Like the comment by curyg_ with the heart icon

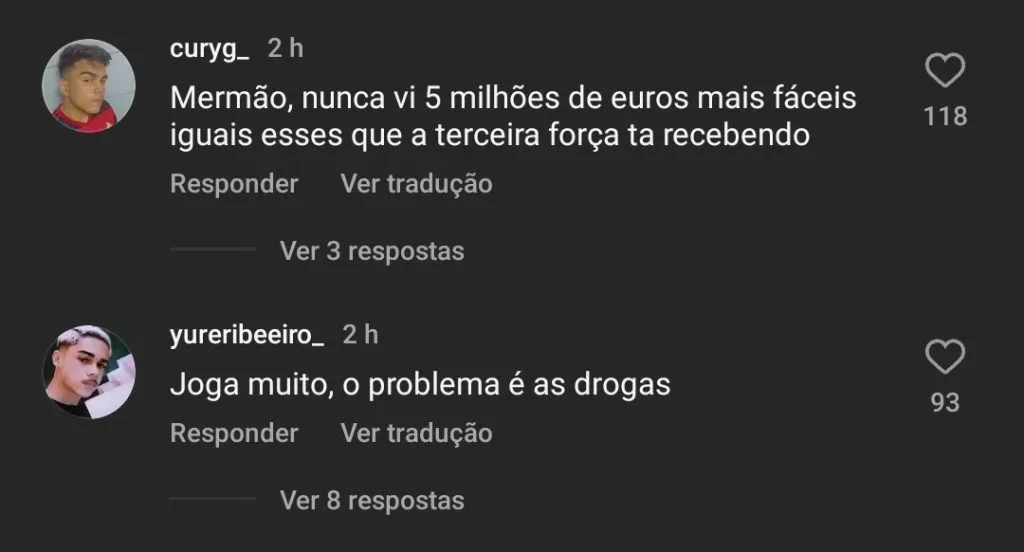pos(945,70)
